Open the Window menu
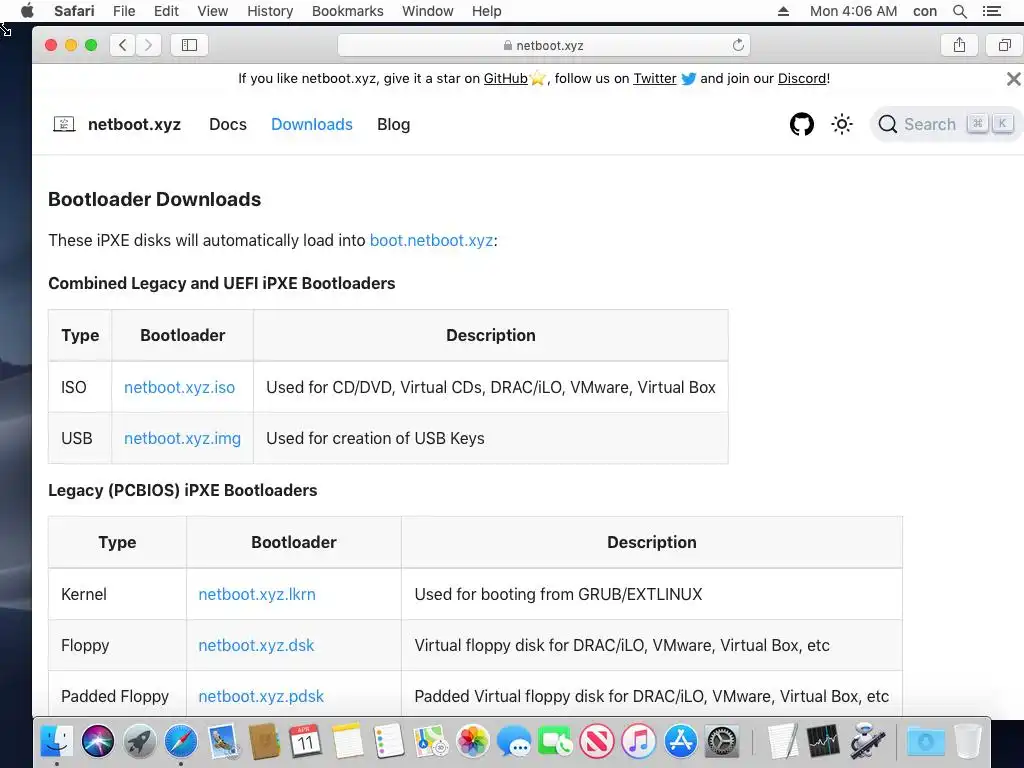The width and height of the screenshot is (1024, 768). (x=428, y=11)
